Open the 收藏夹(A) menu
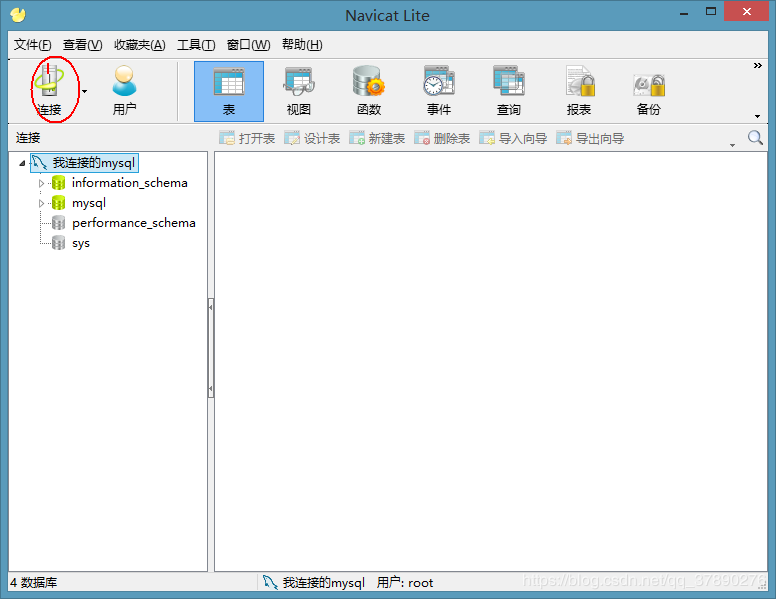Screen dimensions: 776x599 140,45
